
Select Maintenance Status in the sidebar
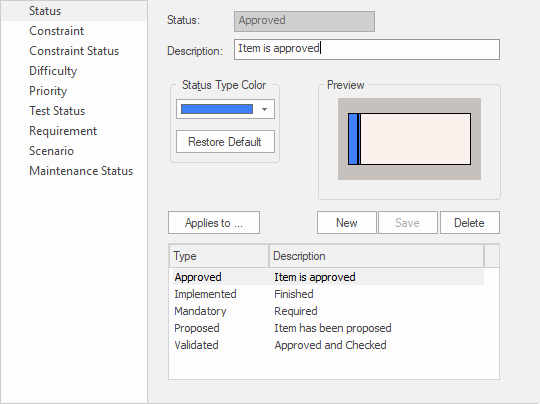(x=81, y=171)
